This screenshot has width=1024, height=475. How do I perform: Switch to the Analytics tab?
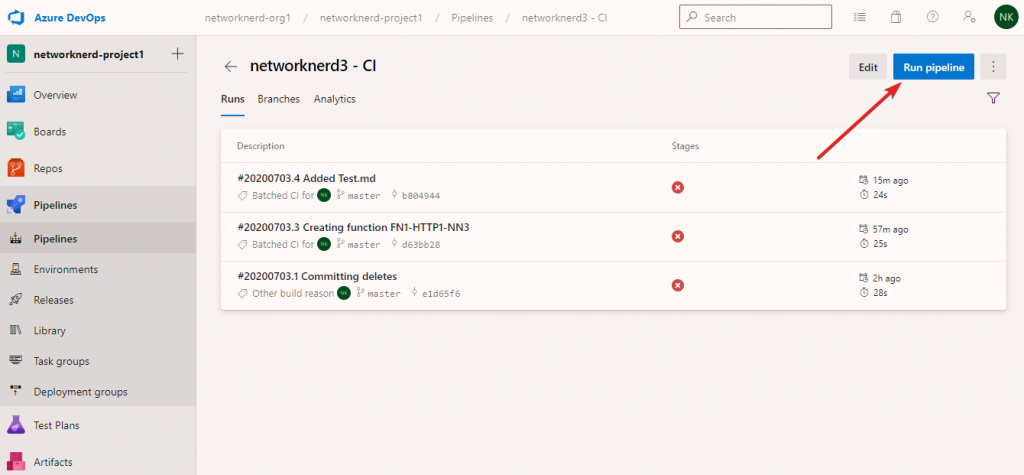(334, 99)
